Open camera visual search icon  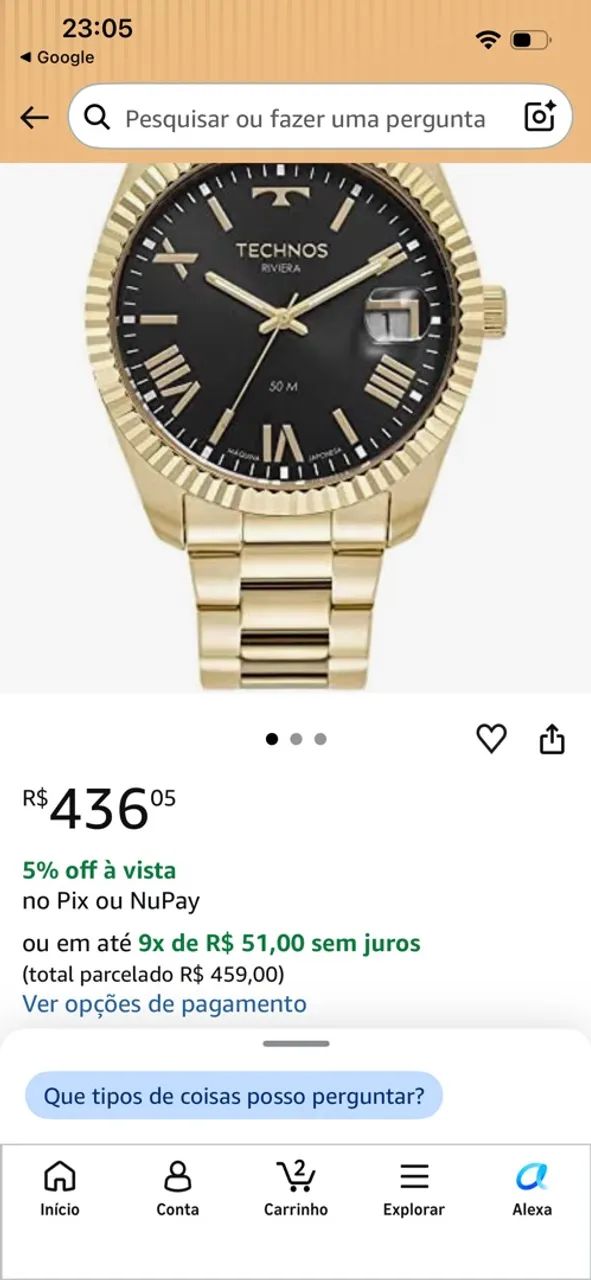540,117
